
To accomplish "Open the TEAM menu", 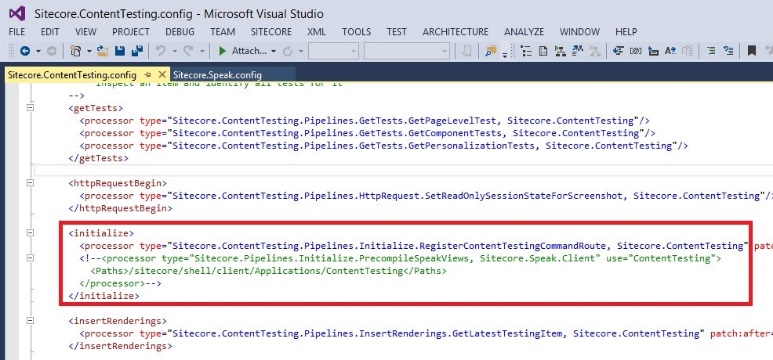I will coord(222,32).
